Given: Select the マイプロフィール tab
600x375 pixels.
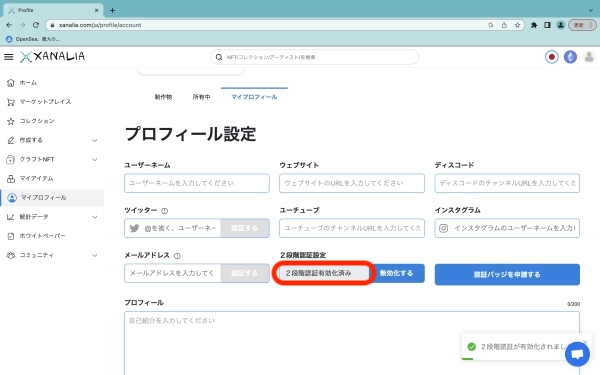Looking at the screenshot, I should 254,97.
